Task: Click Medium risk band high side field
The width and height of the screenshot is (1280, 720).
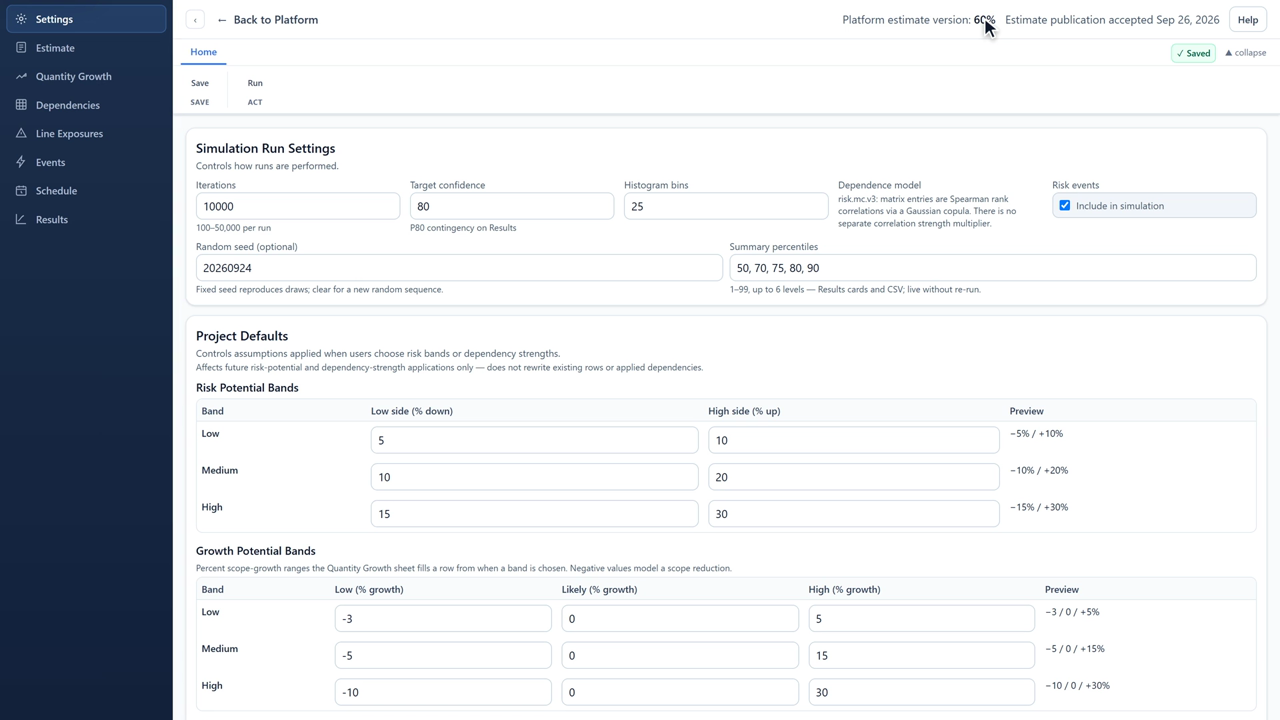Action: point(854,477)
